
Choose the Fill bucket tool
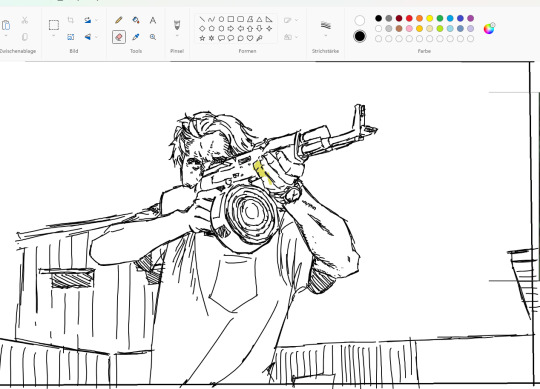(x=136, y=20)
